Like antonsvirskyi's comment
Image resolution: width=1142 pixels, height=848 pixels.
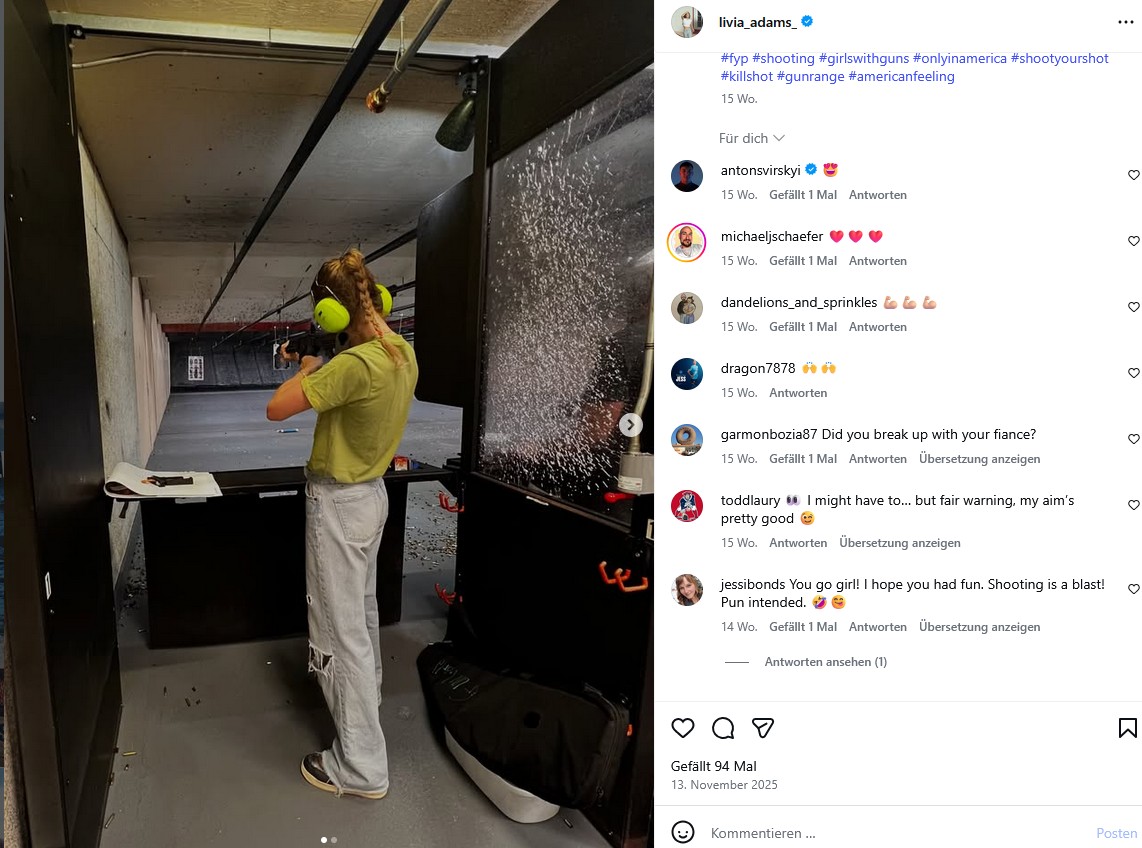pyautogui.click(x=1133, y=175)
